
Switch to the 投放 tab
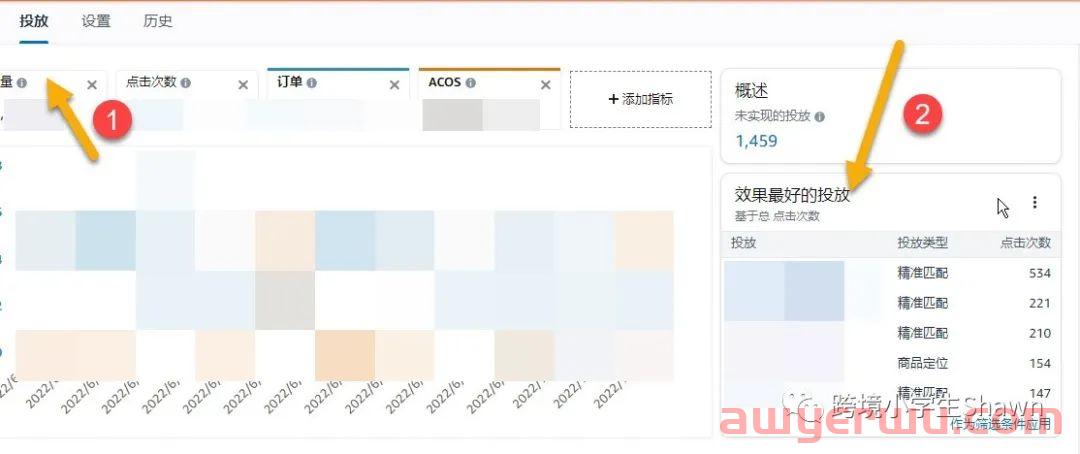34,21
